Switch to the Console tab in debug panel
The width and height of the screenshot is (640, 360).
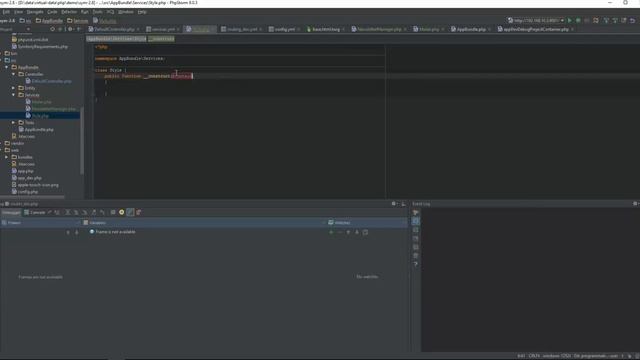click(x=34, y=213)
